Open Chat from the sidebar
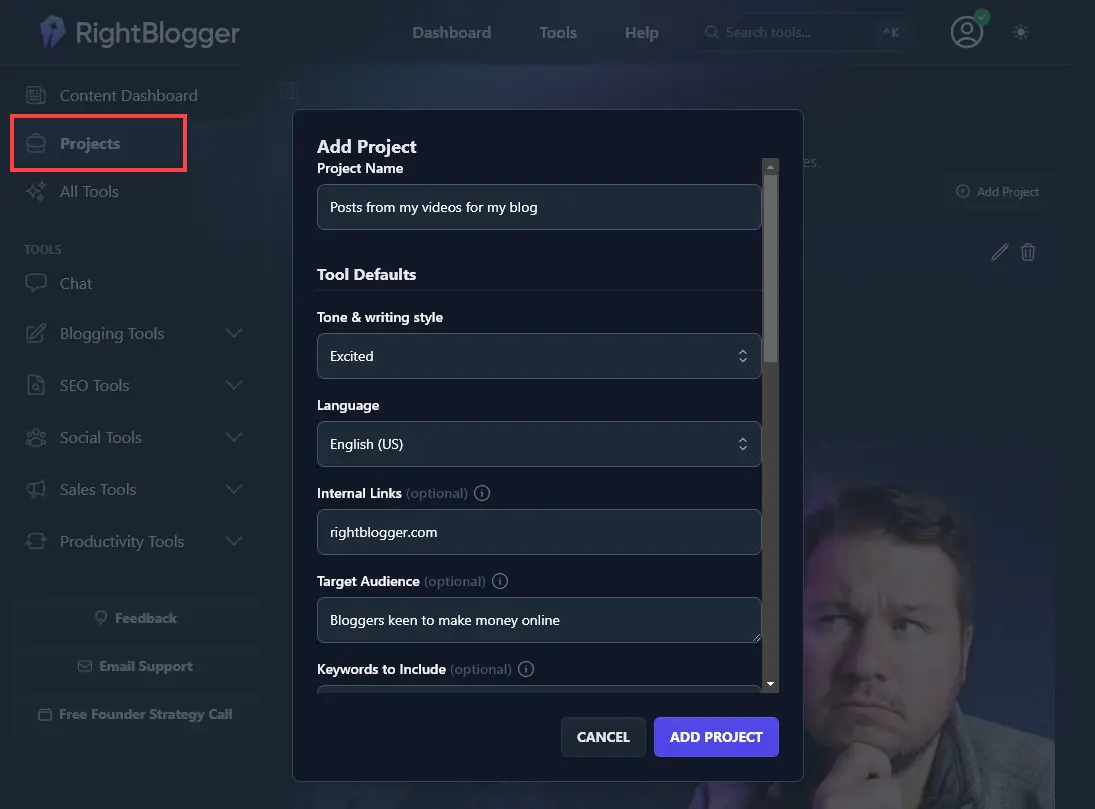Image resolution: width=1095 pixels, height=809 pixels. tap(75, 284)
